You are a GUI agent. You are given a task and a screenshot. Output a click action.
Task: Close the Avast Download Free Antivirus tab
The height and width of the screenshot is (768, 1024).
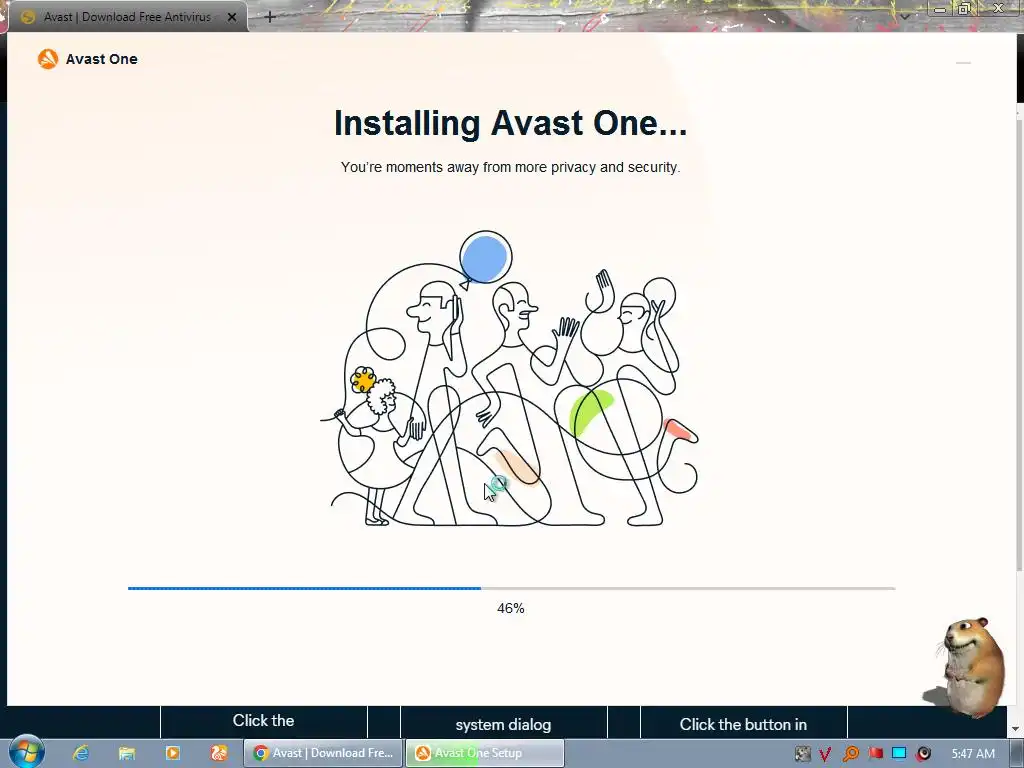click(x=232, y=18)
